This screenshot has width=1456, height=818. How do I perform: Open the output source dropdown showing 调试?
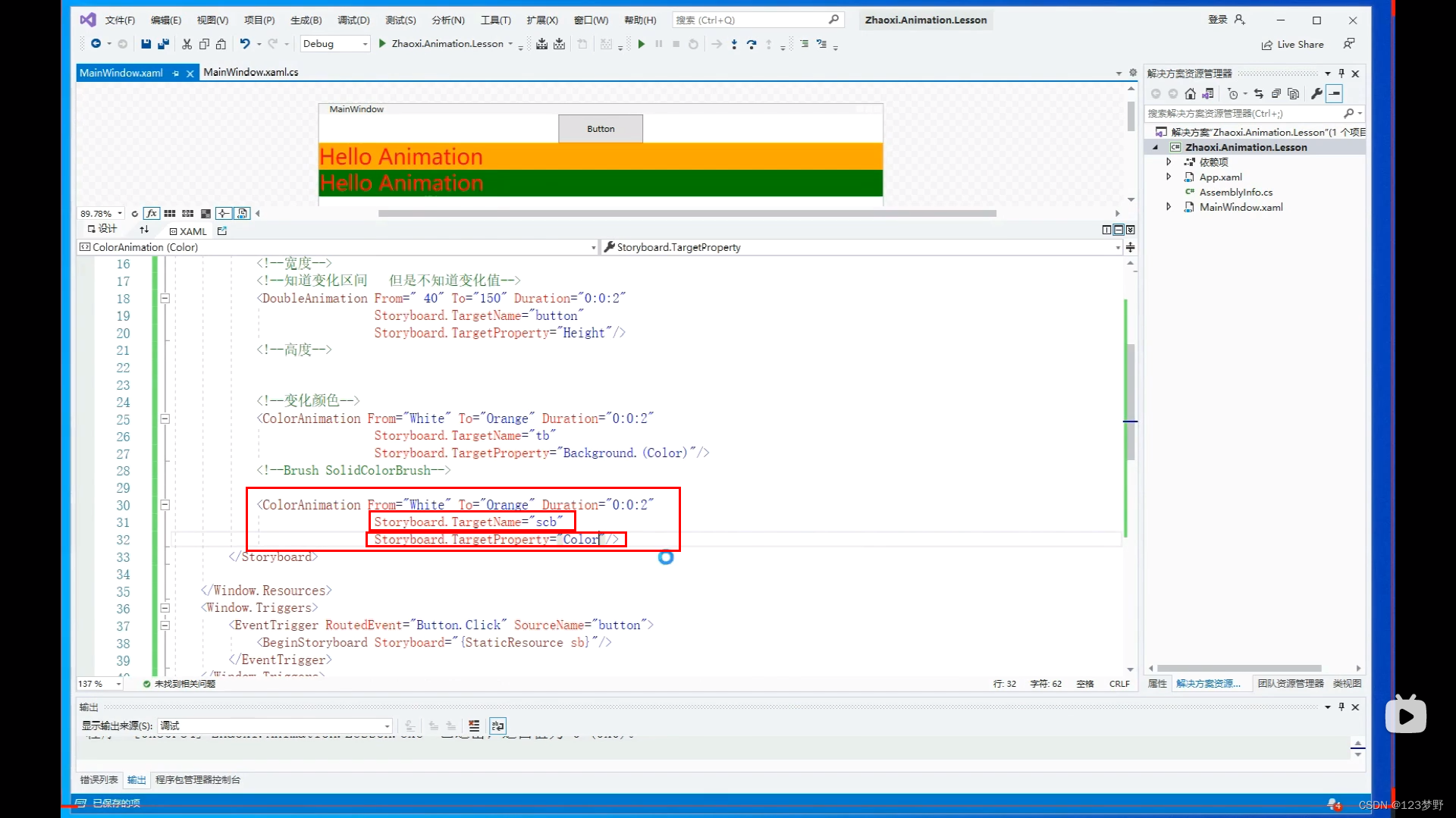point(275,726)
